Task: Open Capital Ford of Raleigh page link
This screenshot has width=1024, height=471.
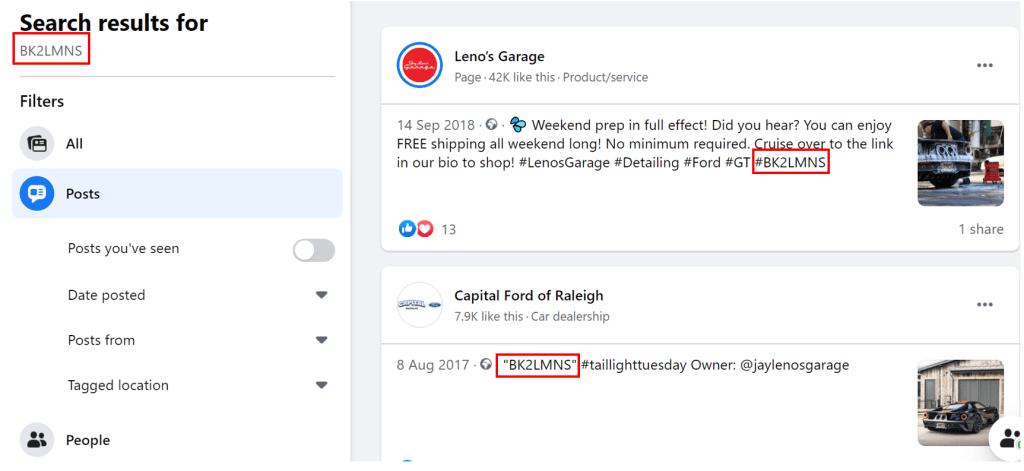Action: click(529, 296)
